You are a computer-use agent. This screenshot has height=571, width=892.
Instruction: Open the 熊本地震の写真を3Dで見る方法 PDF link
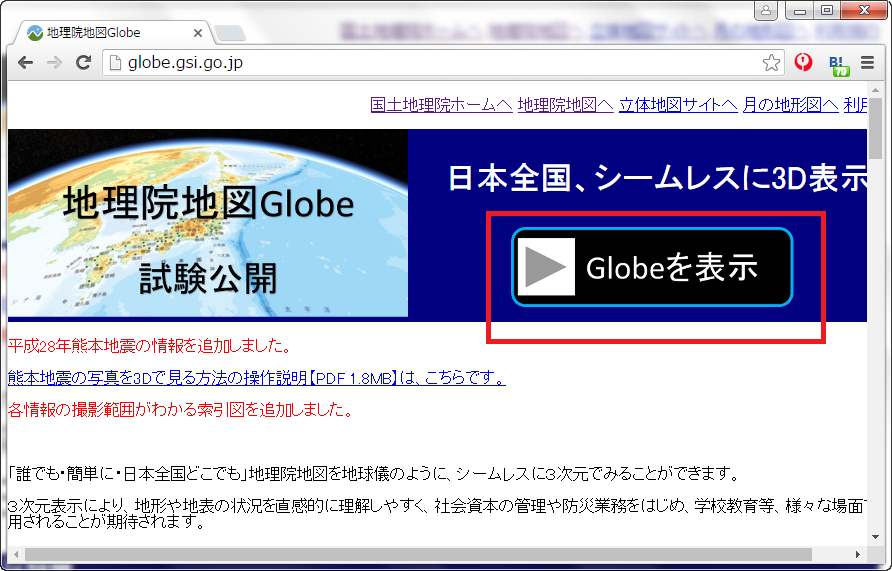point(257,378)
